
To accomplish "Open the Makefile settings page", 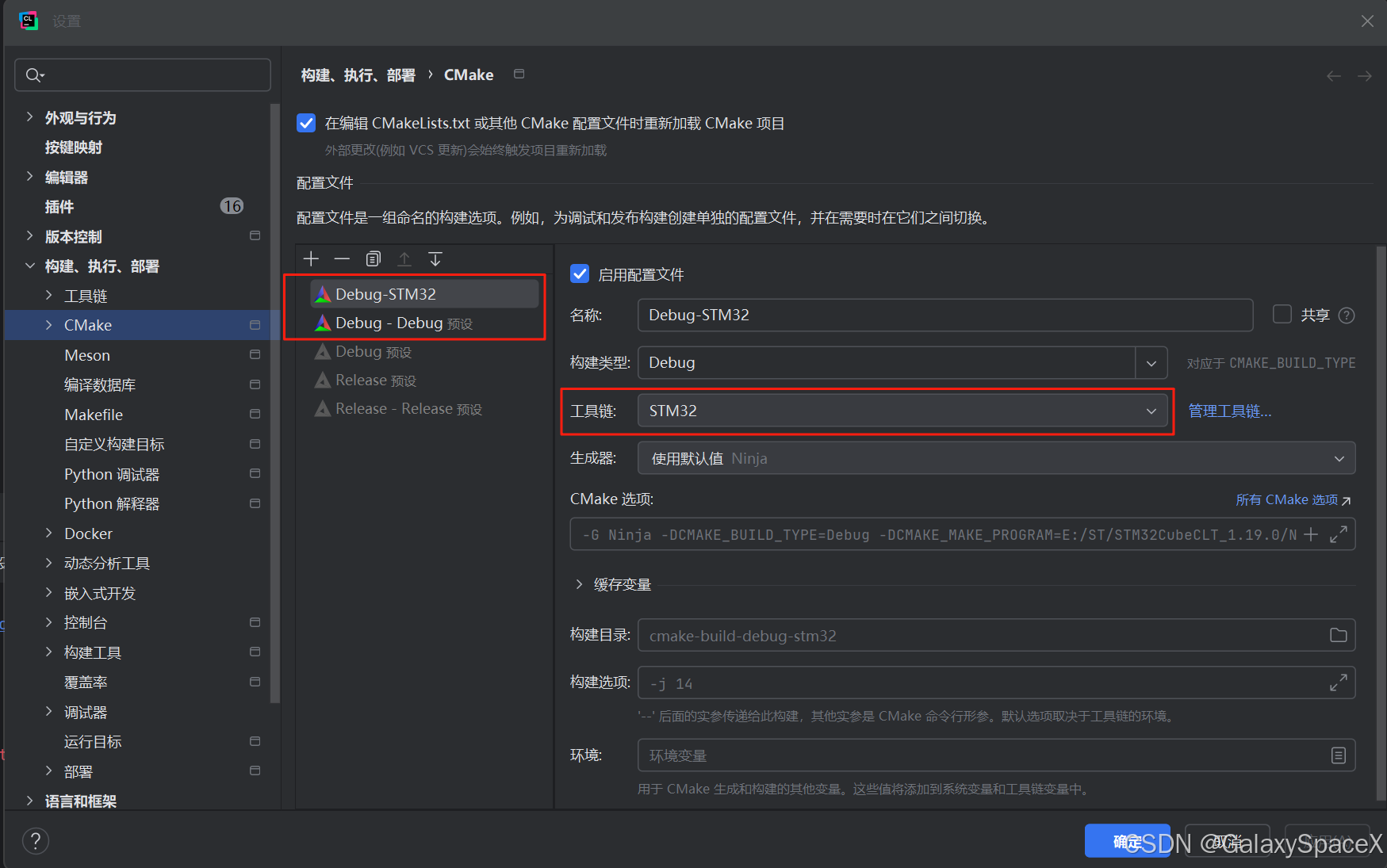I will coord(94,415).
